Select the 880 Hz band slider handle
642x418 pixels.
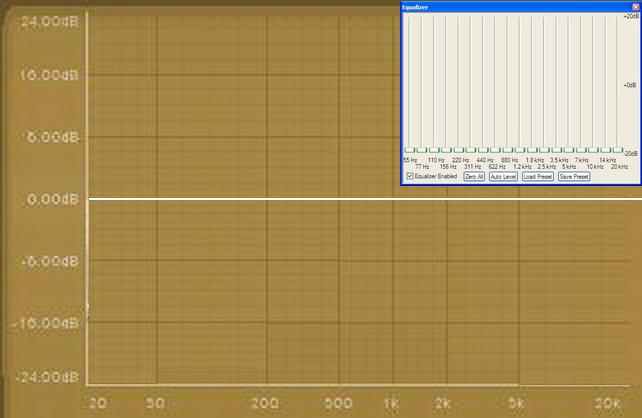coord(508,150)
